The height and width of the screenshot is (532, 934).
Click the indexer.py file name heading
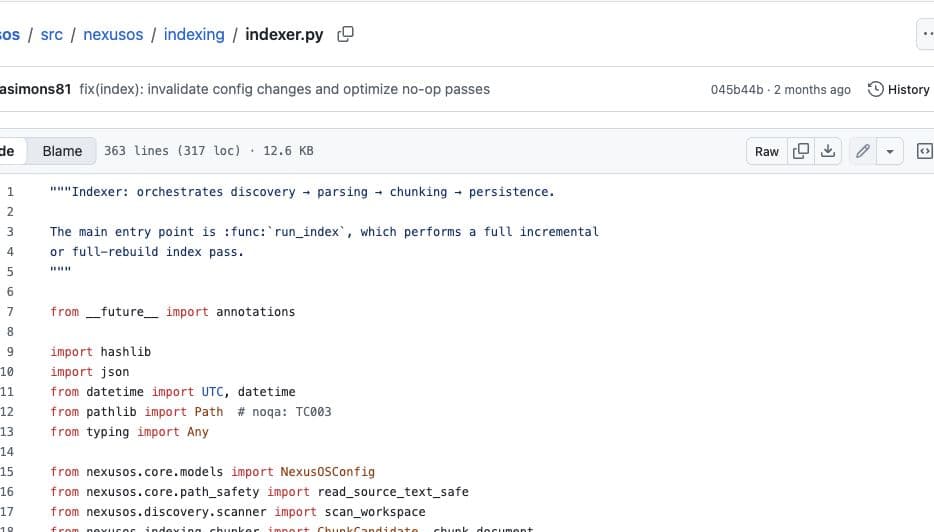coord(284,35)
